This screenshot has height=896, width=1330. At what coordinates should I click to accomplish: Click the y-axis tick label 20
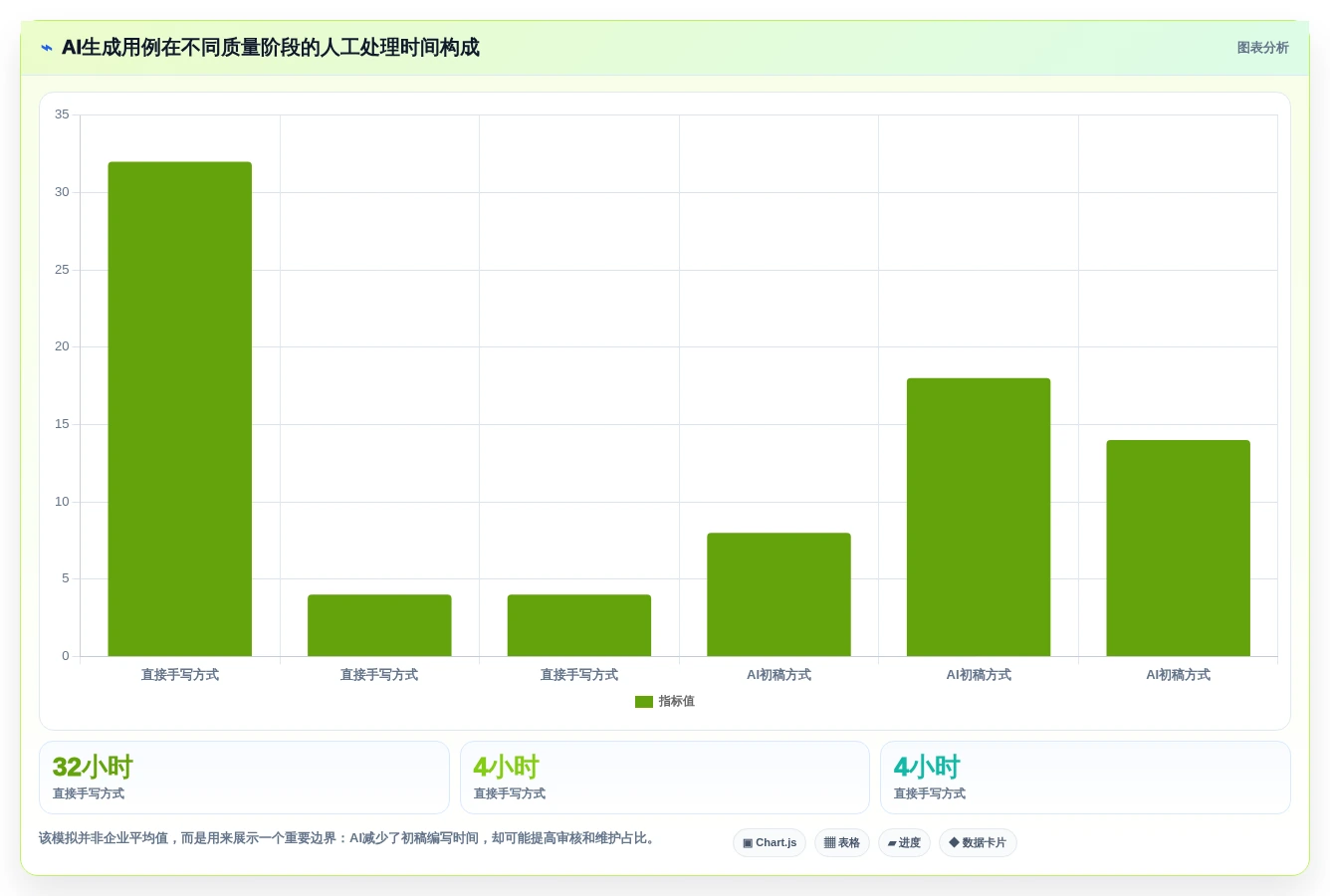point(62,346)
